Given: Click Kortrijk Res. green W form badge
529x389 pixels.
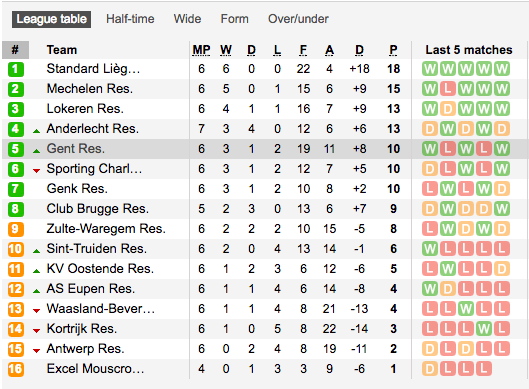Looking at the screenshot, I should point(484,329).
